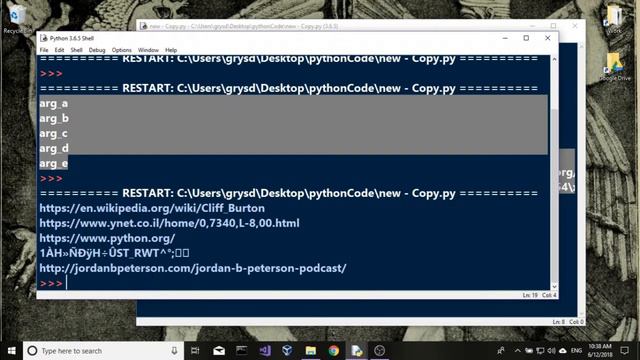Image resolution: width=640 pixels, height=360 pixels.
Task: Open VirtualBox from taskbar
Action: pos(287,351)
